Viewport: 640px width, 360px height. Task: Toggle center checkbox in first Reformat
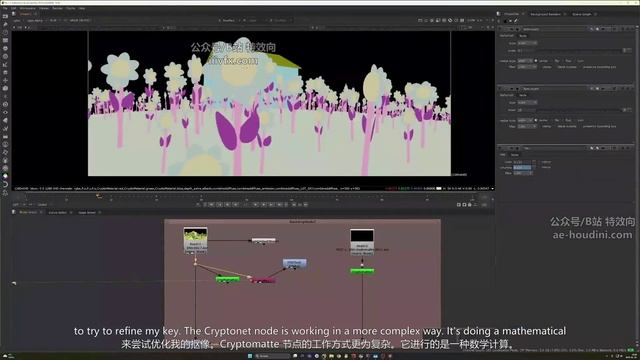tap(536, 61)
